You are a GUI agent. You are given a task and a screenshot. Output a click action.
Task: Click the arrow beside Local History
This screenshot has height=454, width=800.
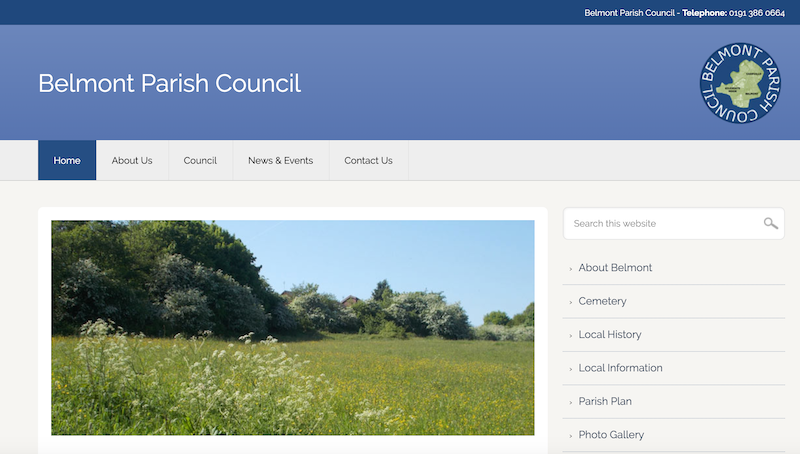(x=571, y=336)
